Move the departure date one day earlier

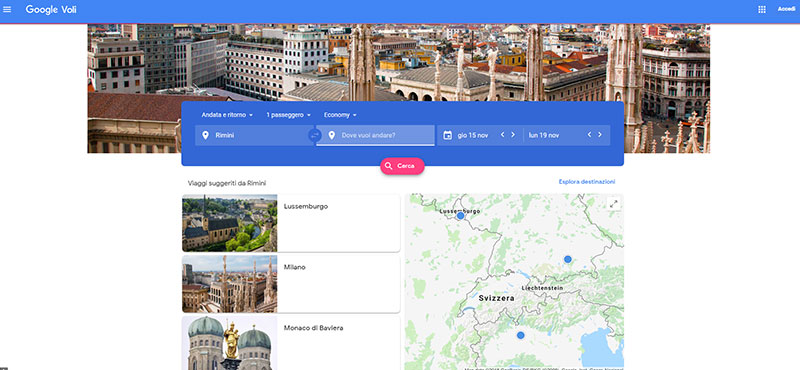(502, 135)
